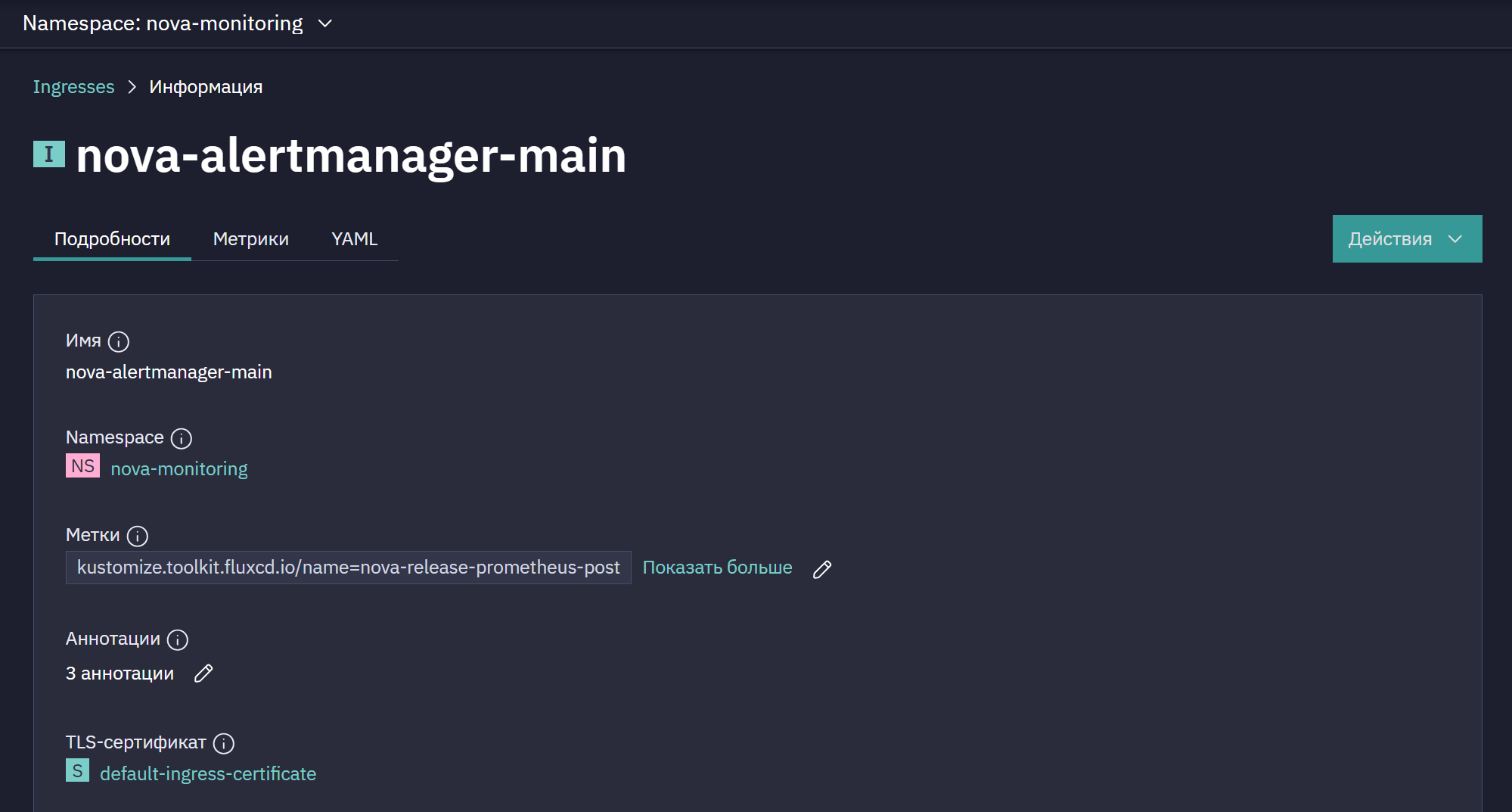Edit labels with the pencil icon
The width and height of the screenshot is (1512, 812).
point(822,569)
